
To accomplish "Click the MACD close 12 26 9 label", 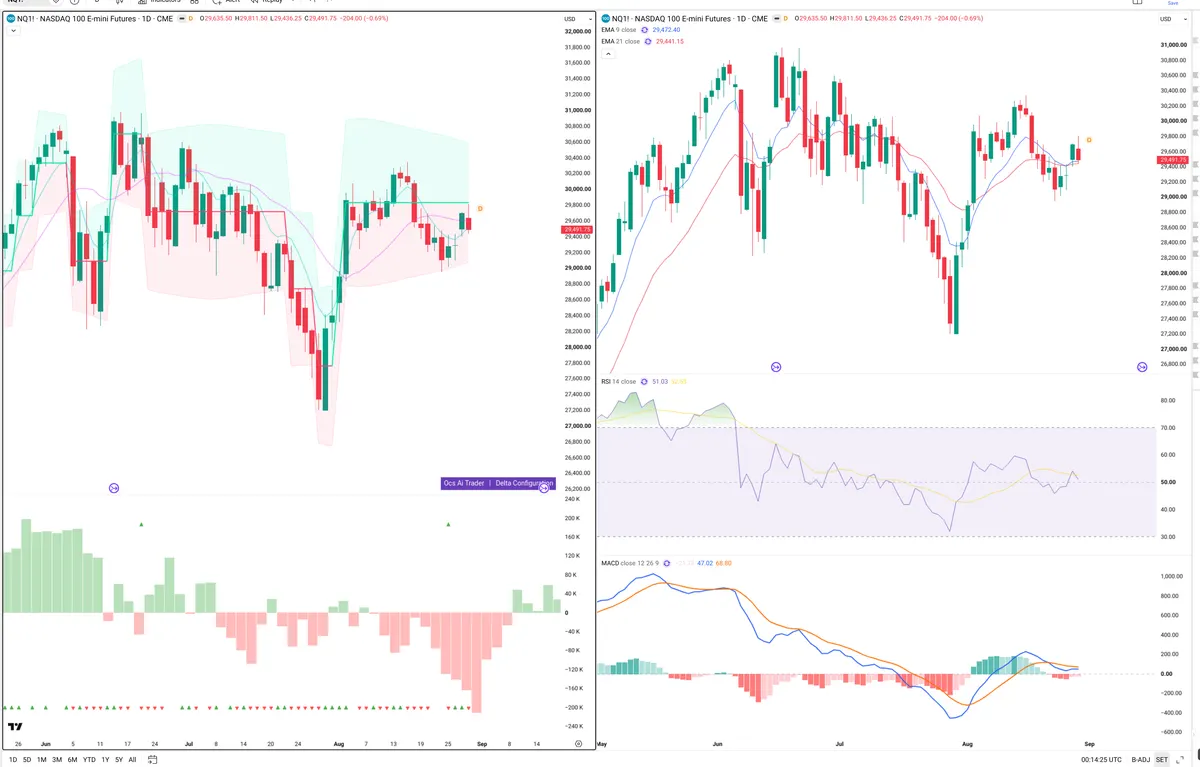I will click(630, 563).
